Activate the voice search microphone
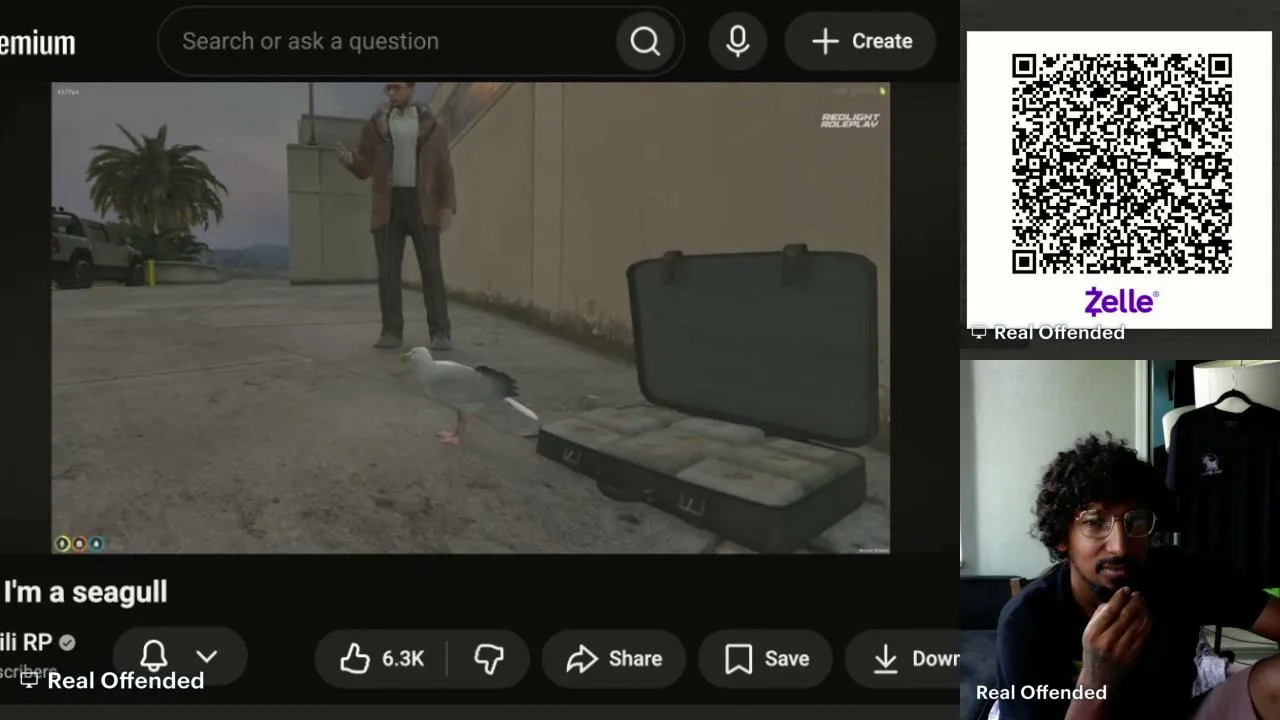 click(738, 41)
